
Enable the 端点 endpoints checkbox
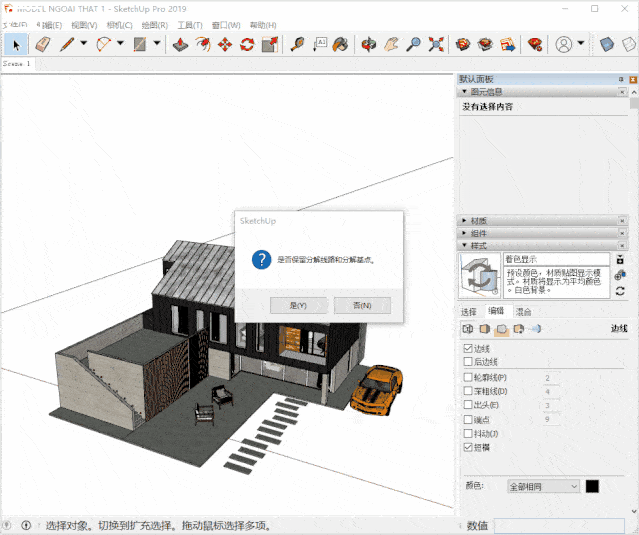click(x=468, y=419)
